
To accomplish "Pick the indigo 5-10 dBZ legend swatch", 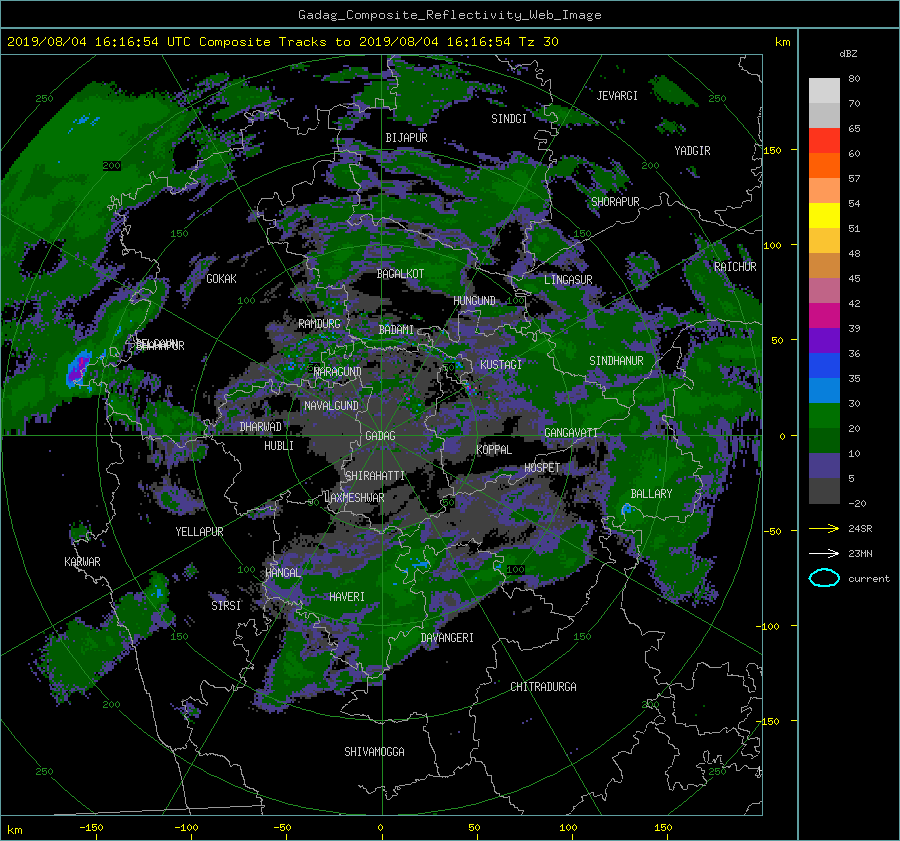I will coord(824,466).
